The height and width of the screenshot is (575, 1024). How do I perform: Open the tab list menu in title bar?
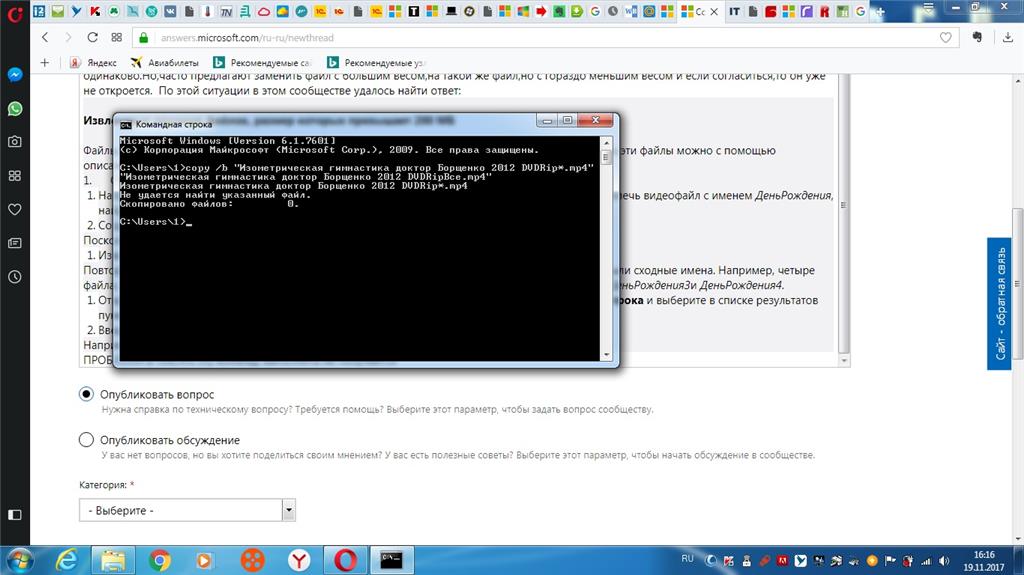pos(929,9)
